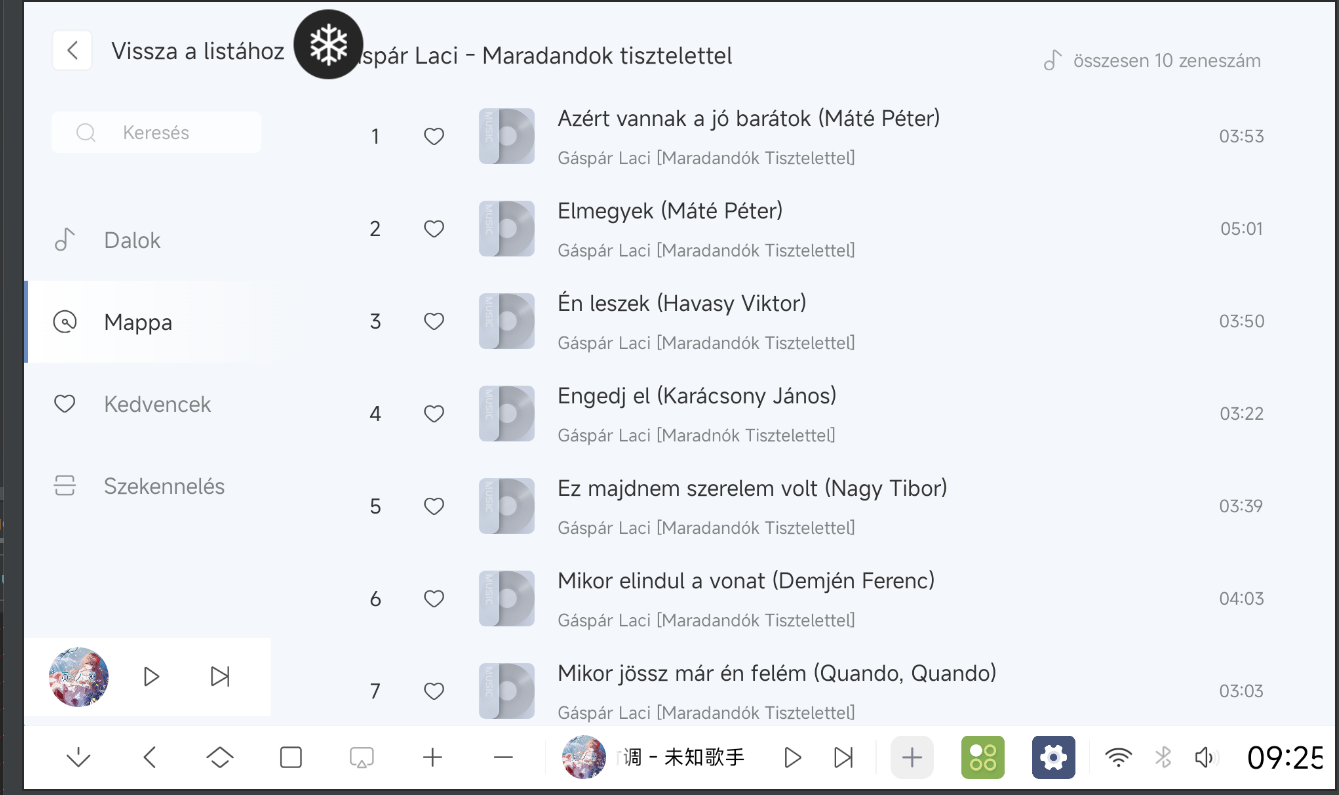
Task: Toggle heart for Elmegyek (Máté Péter)
Action: click(434, 229)
